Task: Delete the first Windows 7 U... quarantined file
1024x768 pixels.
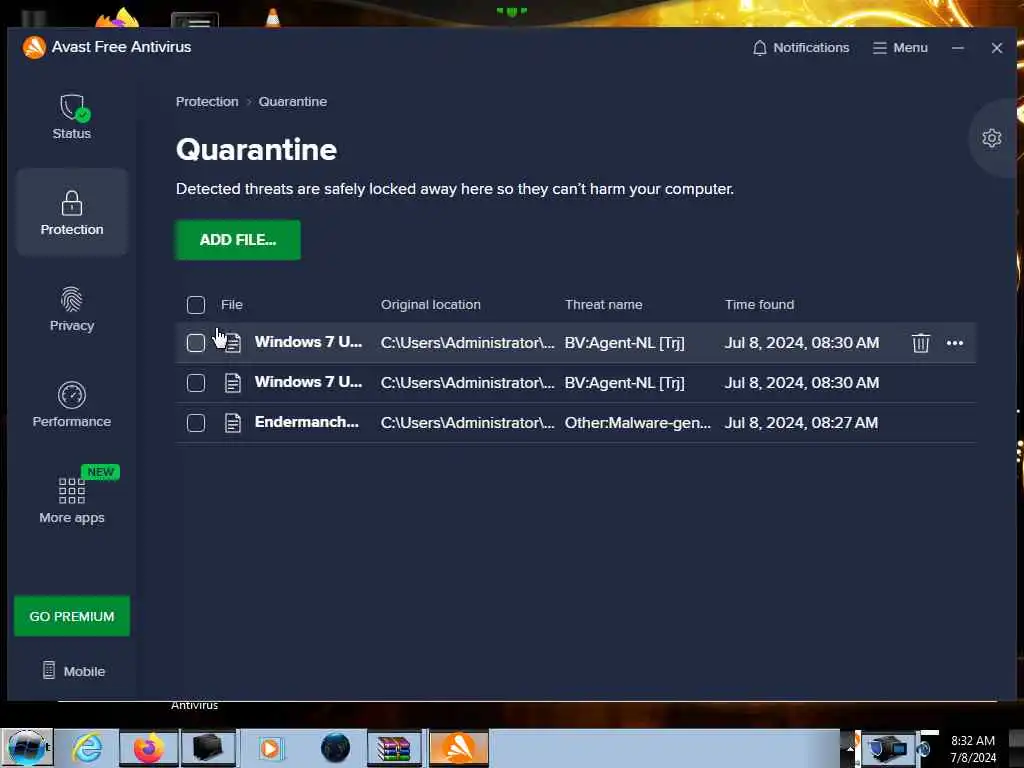Action: point(921,343)
